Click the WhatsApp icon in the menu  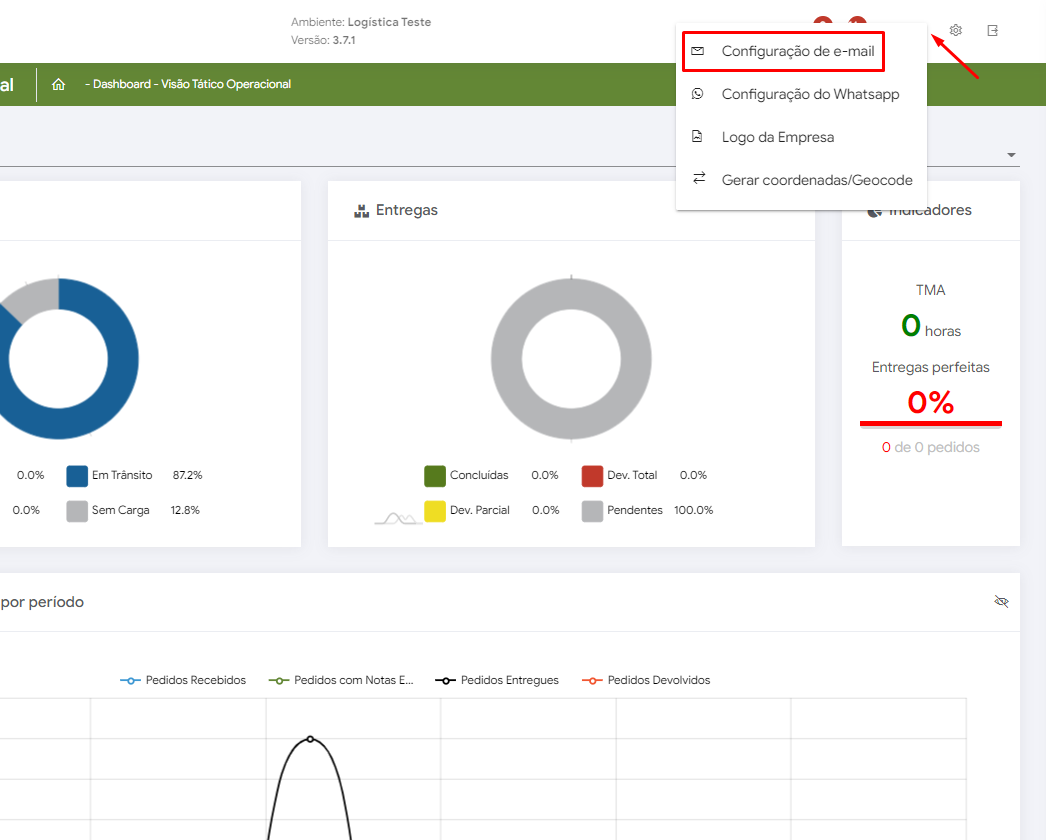click(698, 94)
